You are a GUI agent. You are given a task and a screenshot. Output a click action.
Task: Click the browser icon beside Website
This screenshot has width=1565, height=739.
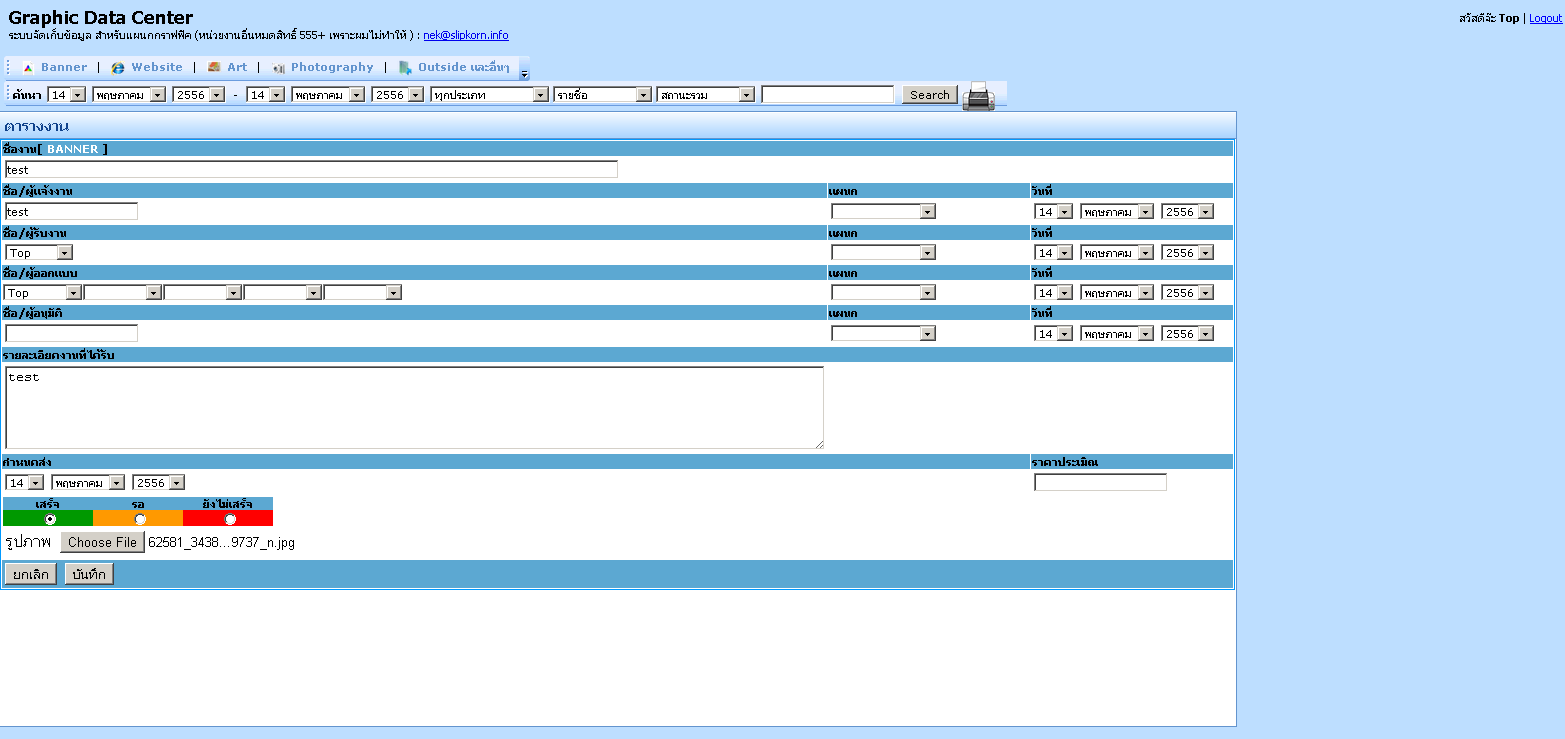pyautogui.click(x=118, y=68)
